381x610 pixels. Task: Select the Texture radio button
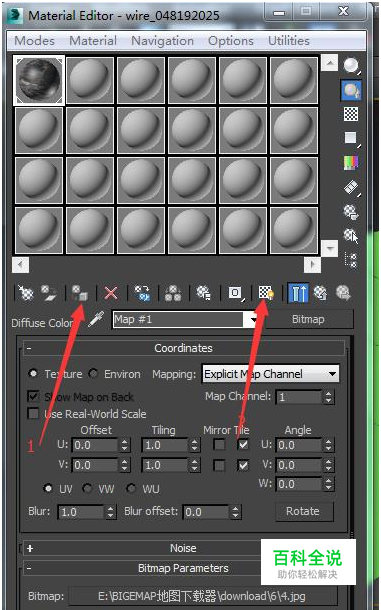(33, 373)
